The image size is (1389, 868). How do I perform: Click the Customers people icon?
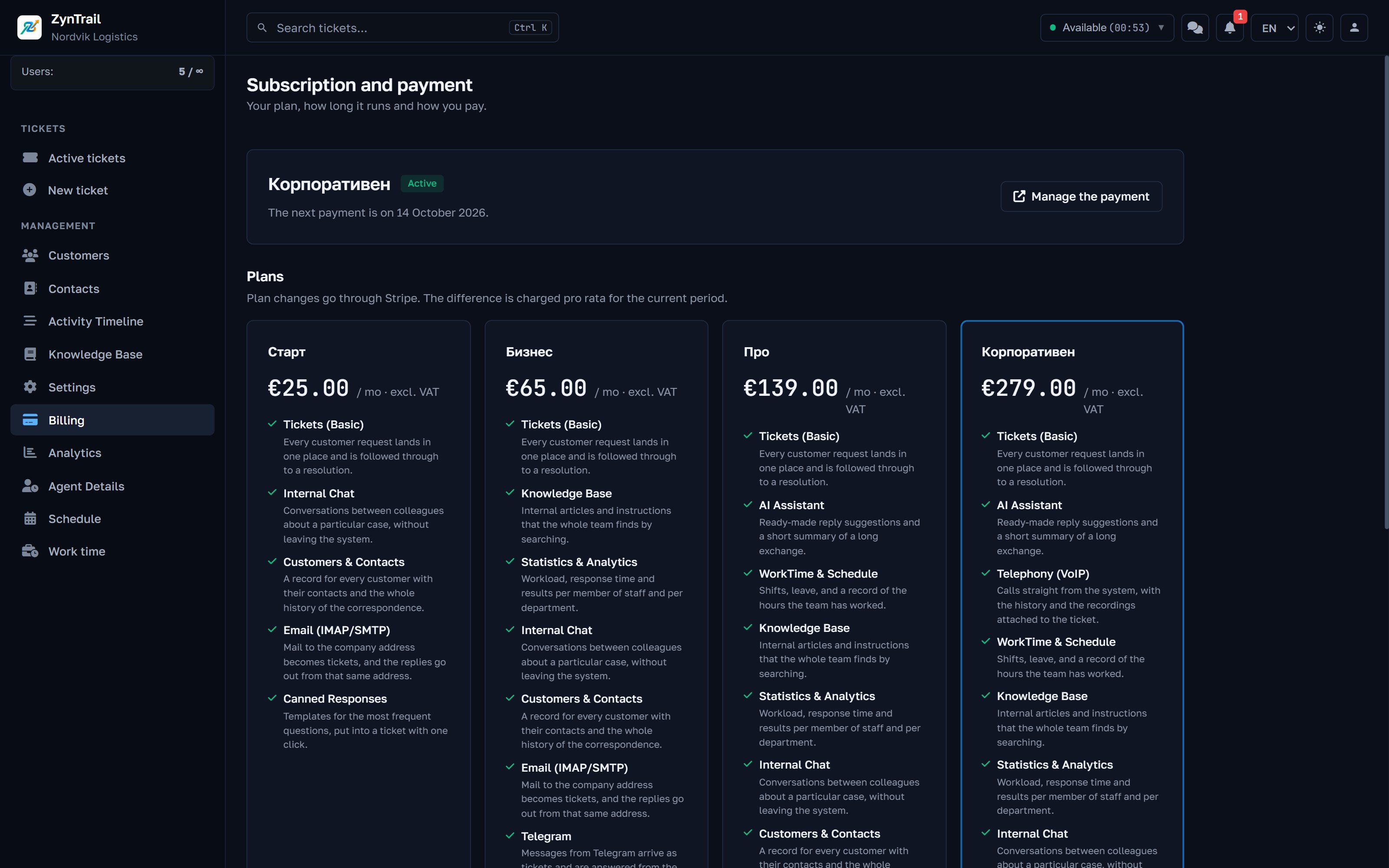[x=30, y=256]
